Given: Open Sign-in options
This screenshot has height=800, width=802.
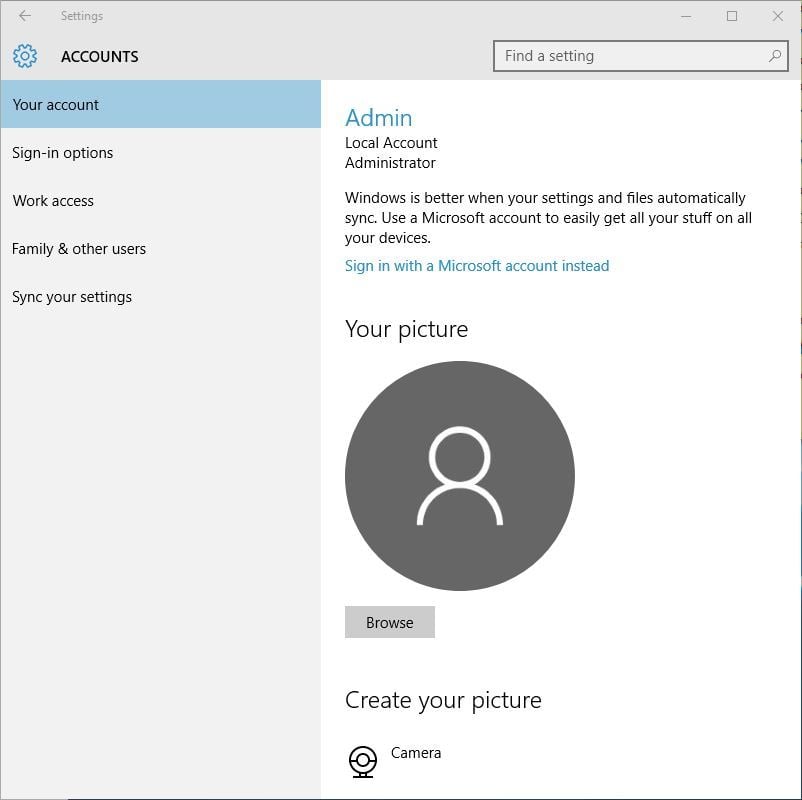Looking at the screenshot, I should (x=161, y=152).
